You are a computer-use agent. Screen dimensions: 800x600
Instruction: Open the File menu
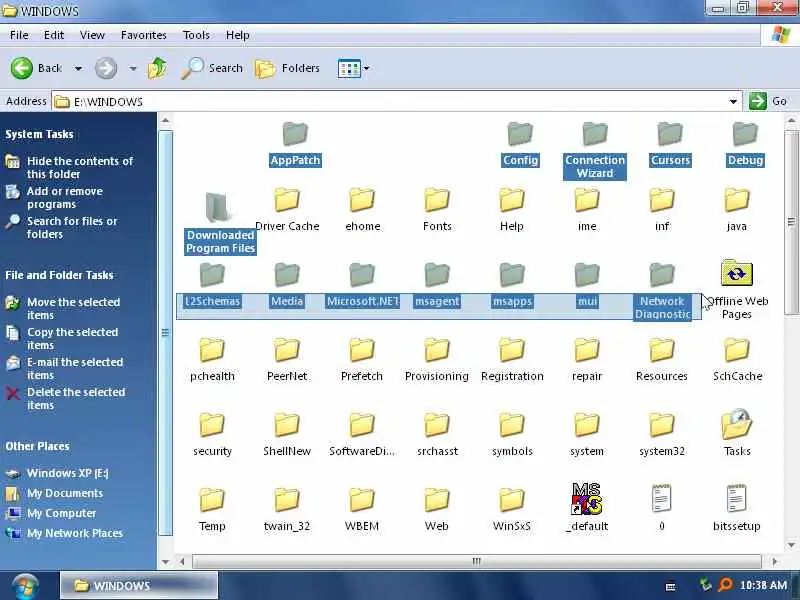(x=19, y=35)
